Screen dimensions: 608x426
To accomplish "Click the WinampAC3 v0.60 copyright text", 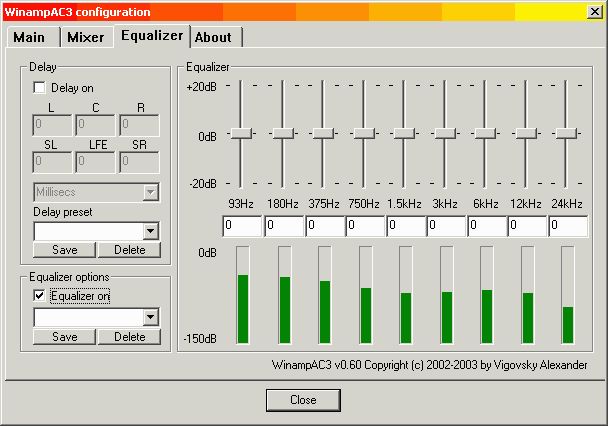I will [430, 365].
